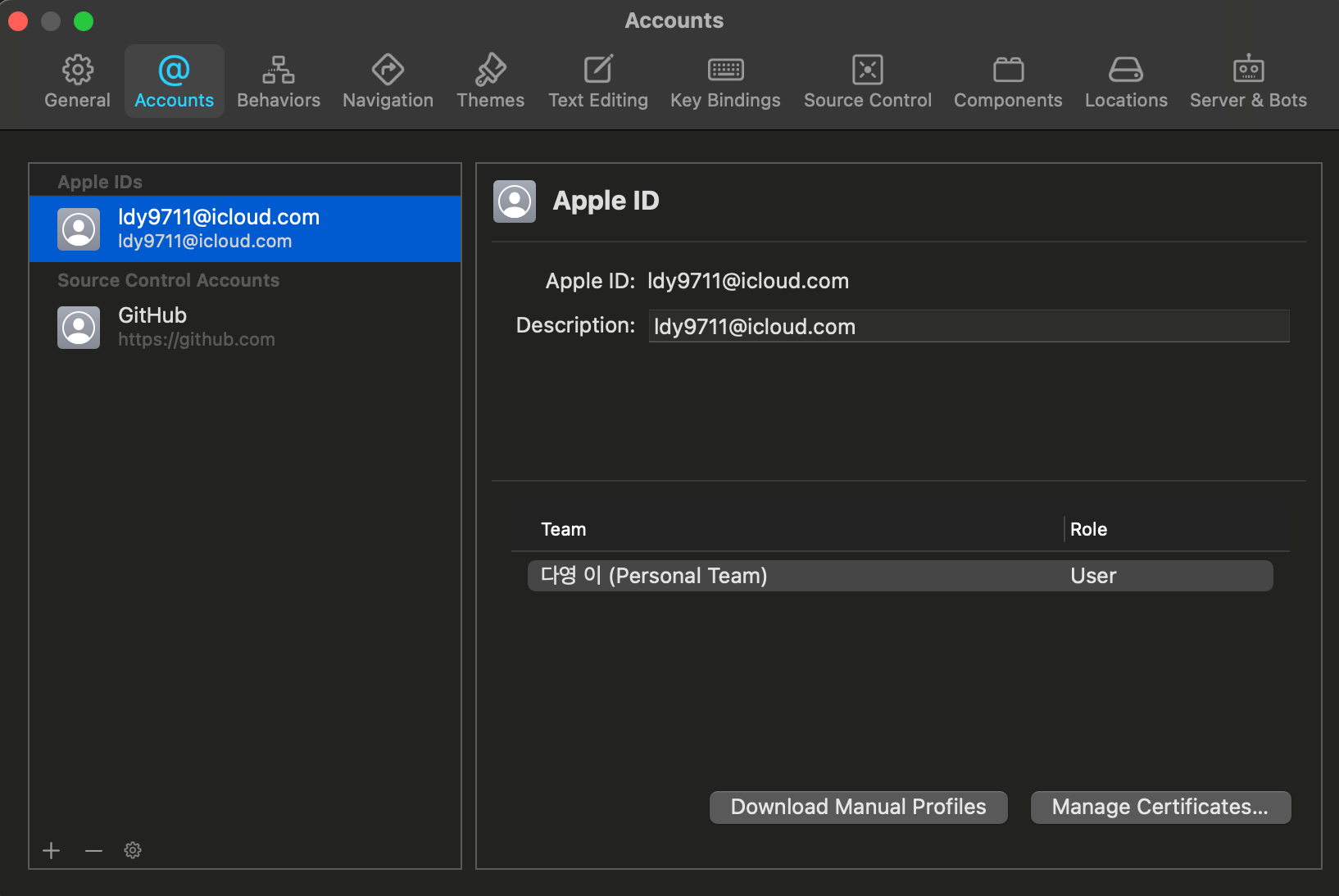Edit the Description text field
The height and width of the screenshot is (896, 1339).
pyautogui.click(x=969, y=326)
